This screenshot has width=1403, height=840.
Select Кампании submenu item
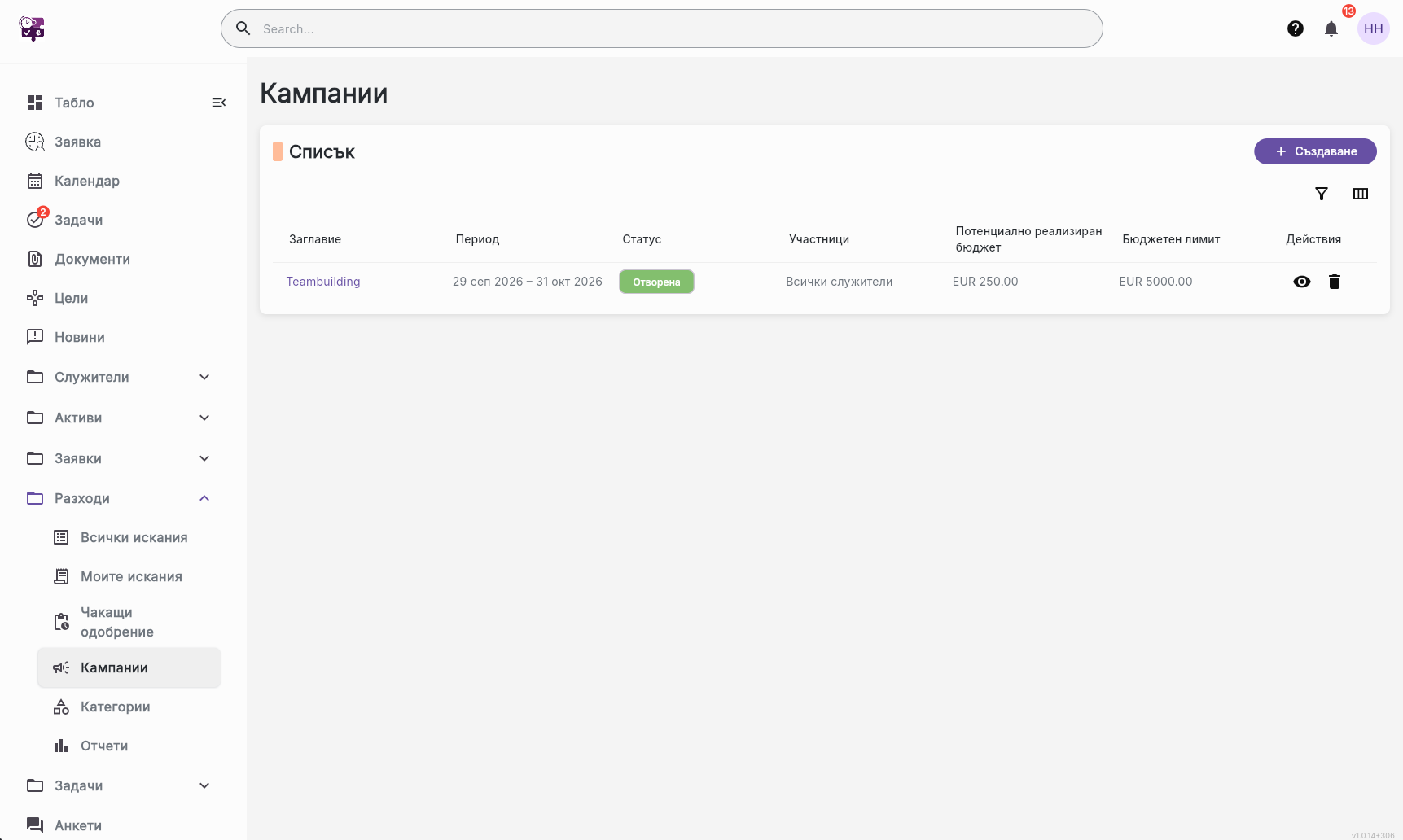129,667
